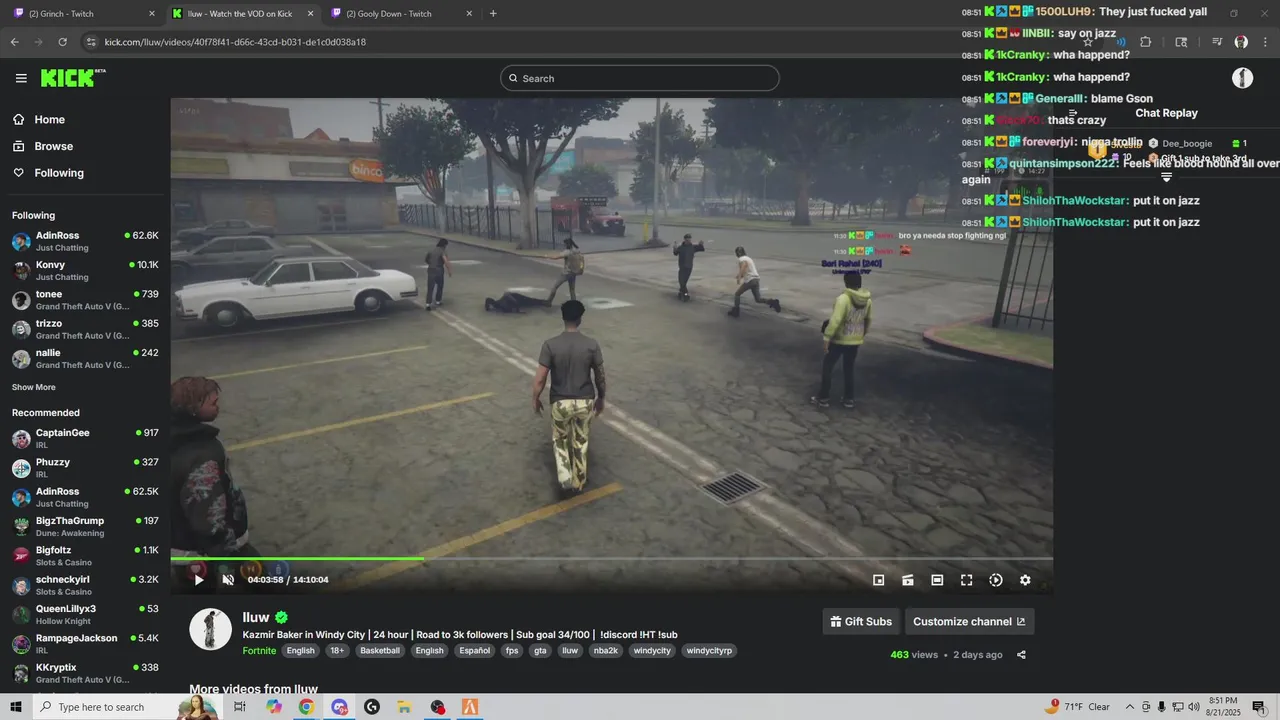The height and width of the screenshot is (720, 1280).
Task: Go back with the browser back arrow
Action: [x=14, y=42]
